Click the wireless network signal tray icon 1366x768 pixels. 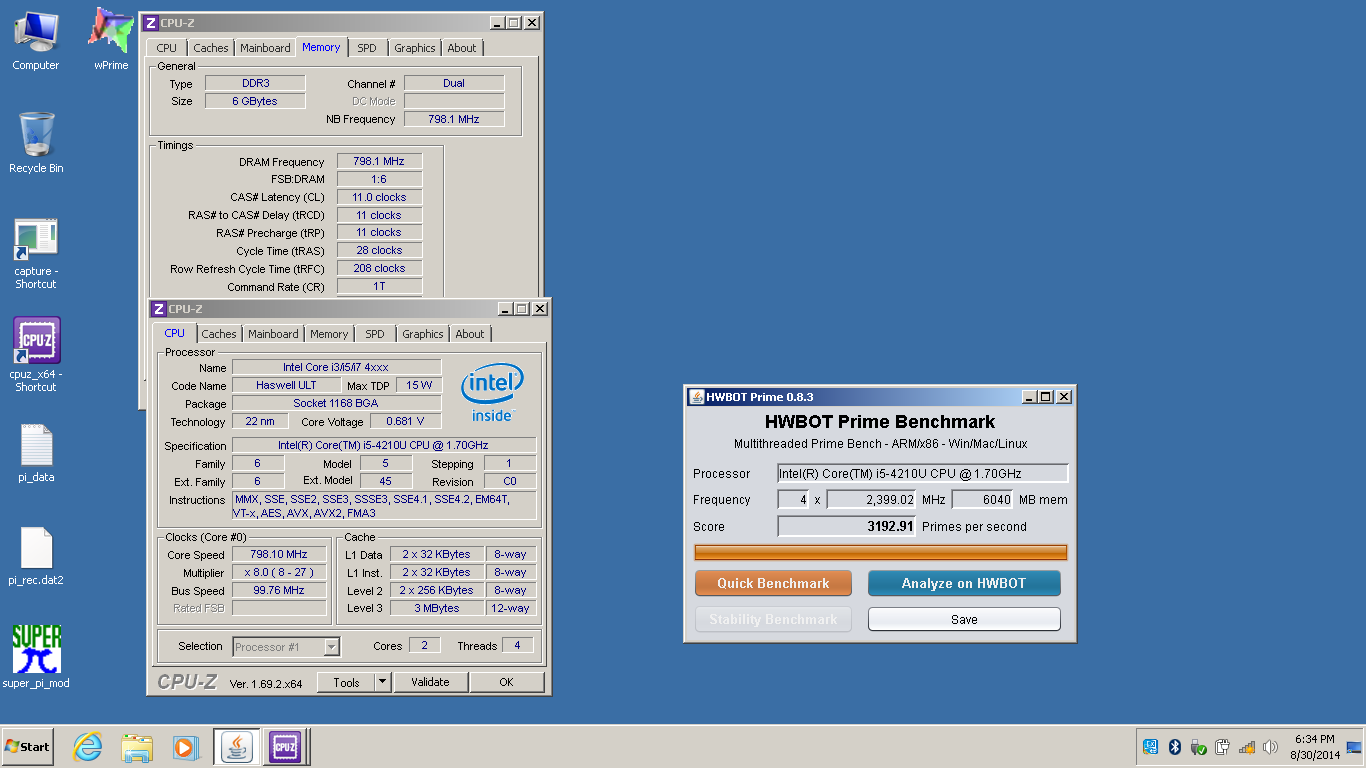pos(1246,747)
